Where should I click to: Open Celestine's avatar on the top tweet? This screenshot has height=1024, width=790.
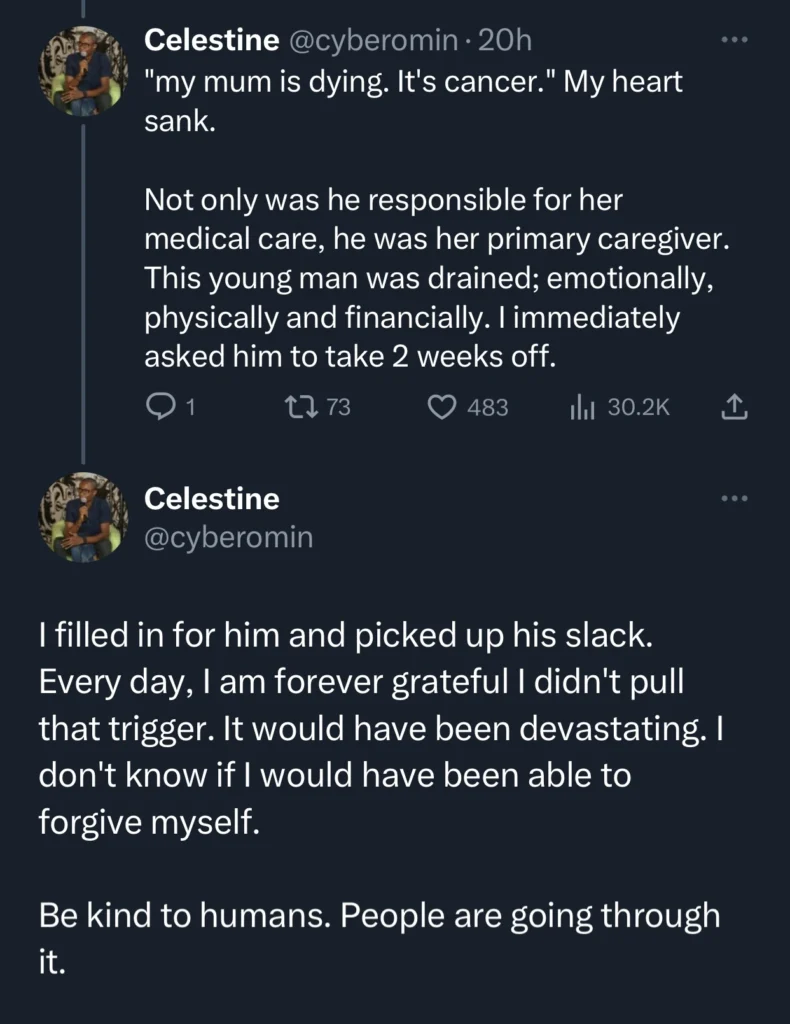coord(83,72)
